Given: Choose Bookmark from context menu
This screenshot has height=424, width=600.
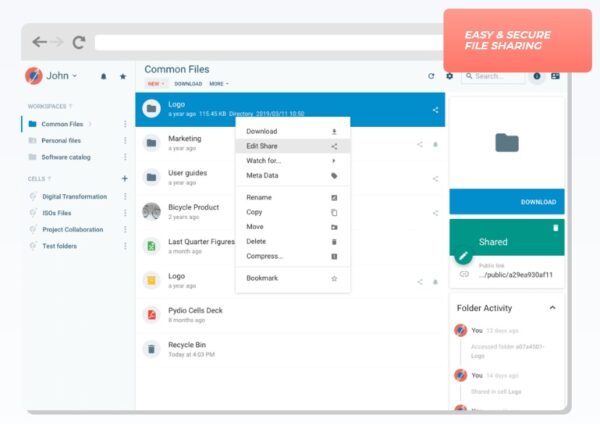Looking at the screenshot, I should pyautogui.click(x=293, y=278).
